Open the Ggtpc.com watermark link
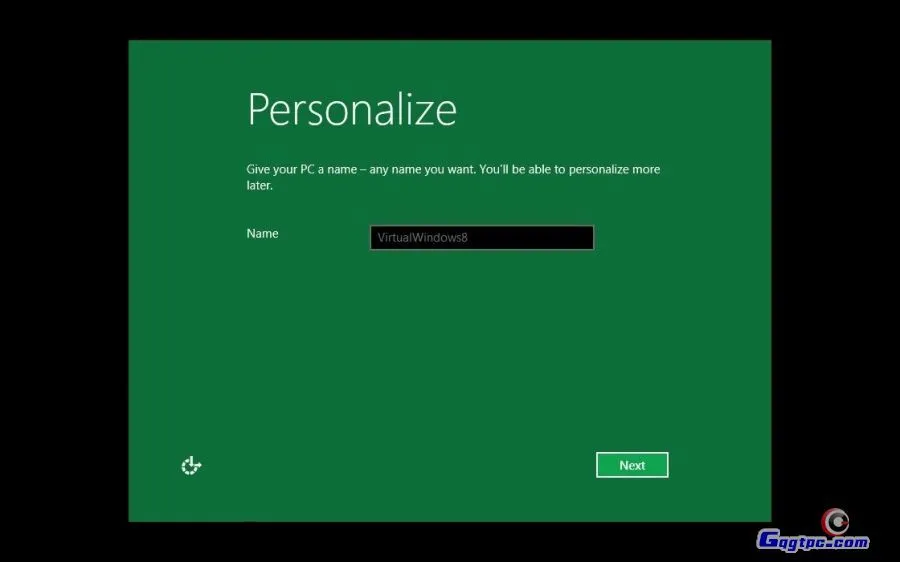Screen dimensions: 900x562 pyautogui.click(x=812, y=541)
